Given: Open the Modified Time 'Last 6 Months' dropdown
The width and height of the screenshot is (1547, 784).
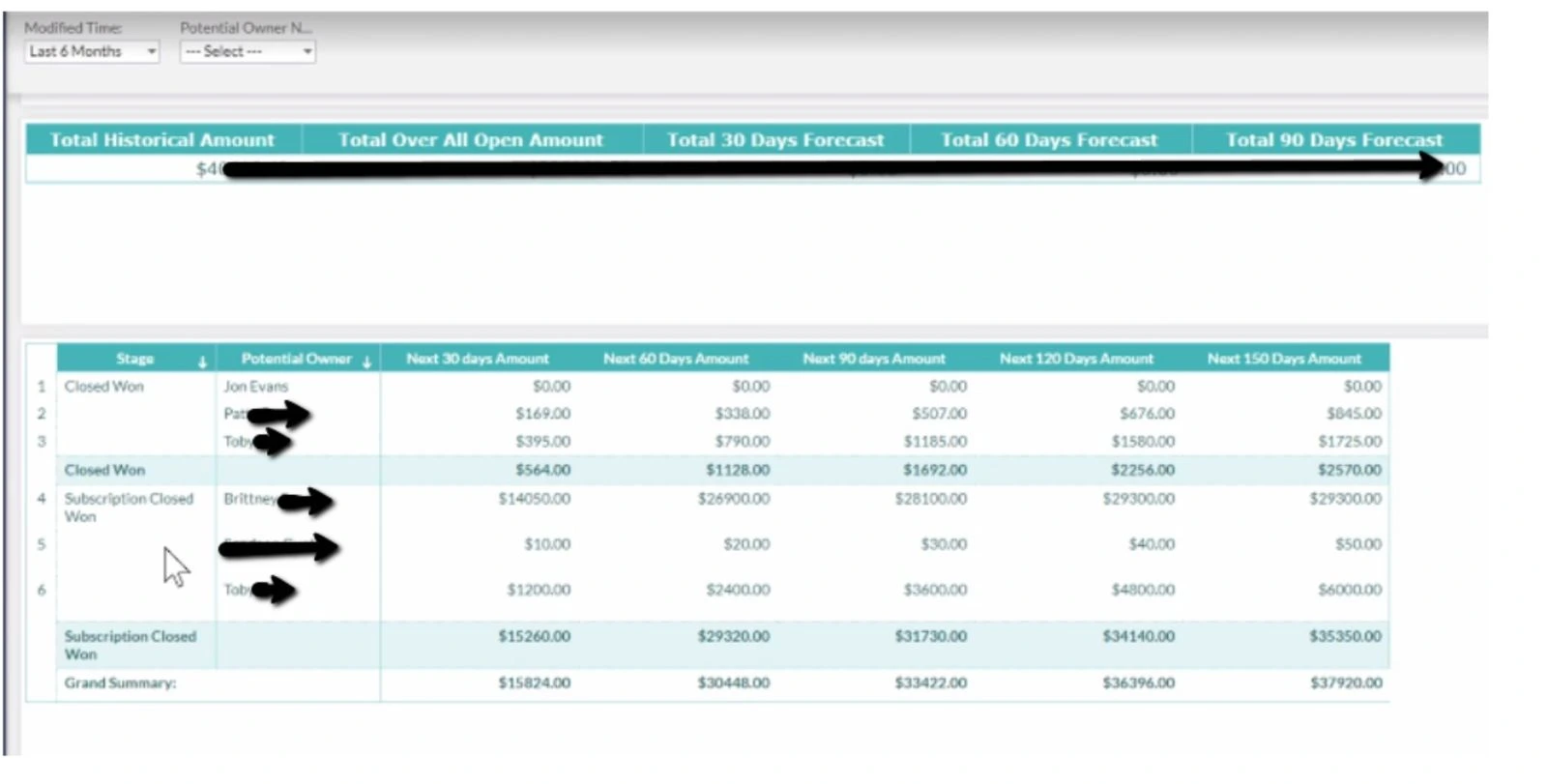Looking at the screenshot, I should tap(92, 51).
